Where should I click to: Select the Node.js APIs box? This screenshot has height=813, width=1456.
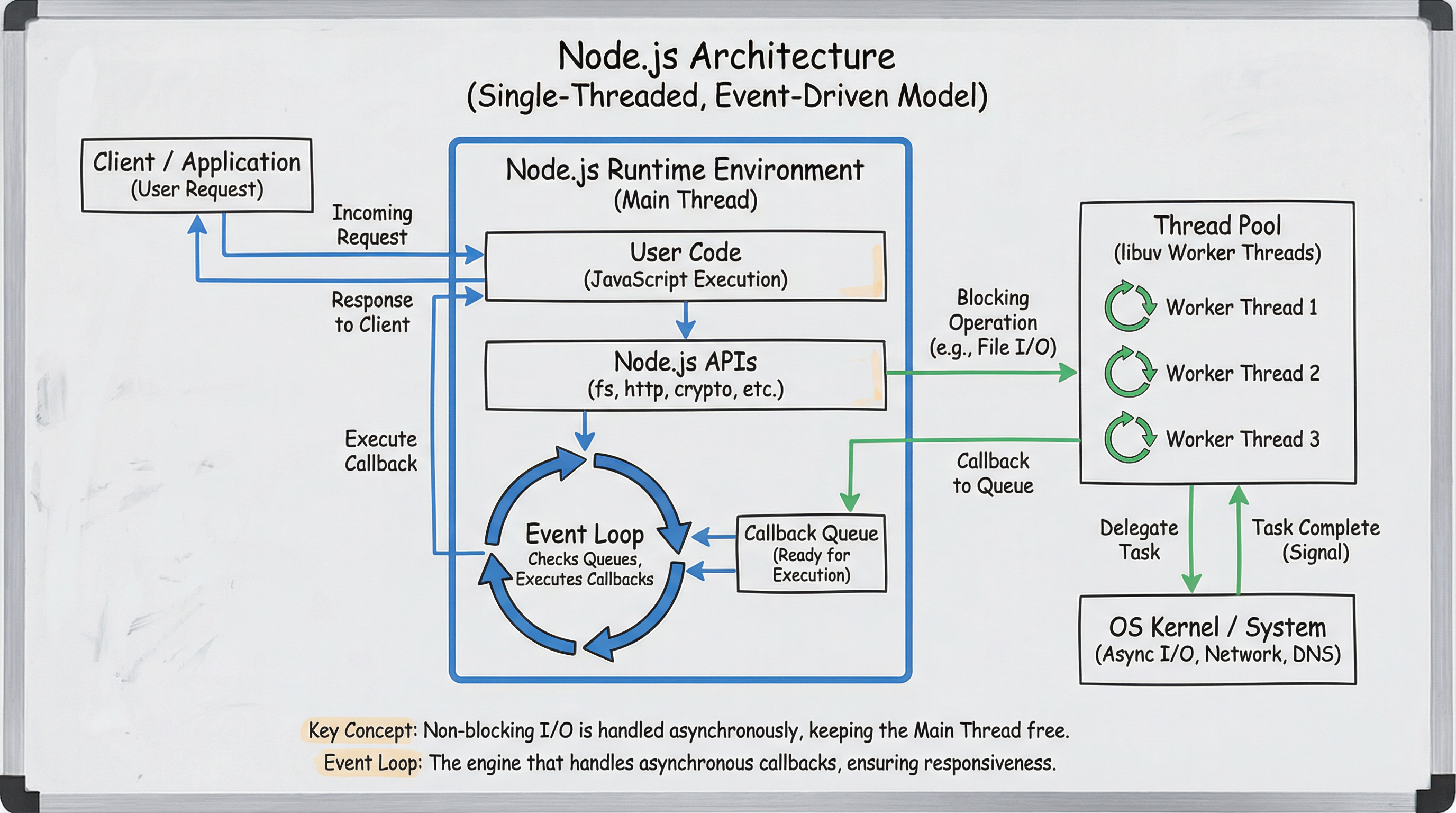point(686,376)
